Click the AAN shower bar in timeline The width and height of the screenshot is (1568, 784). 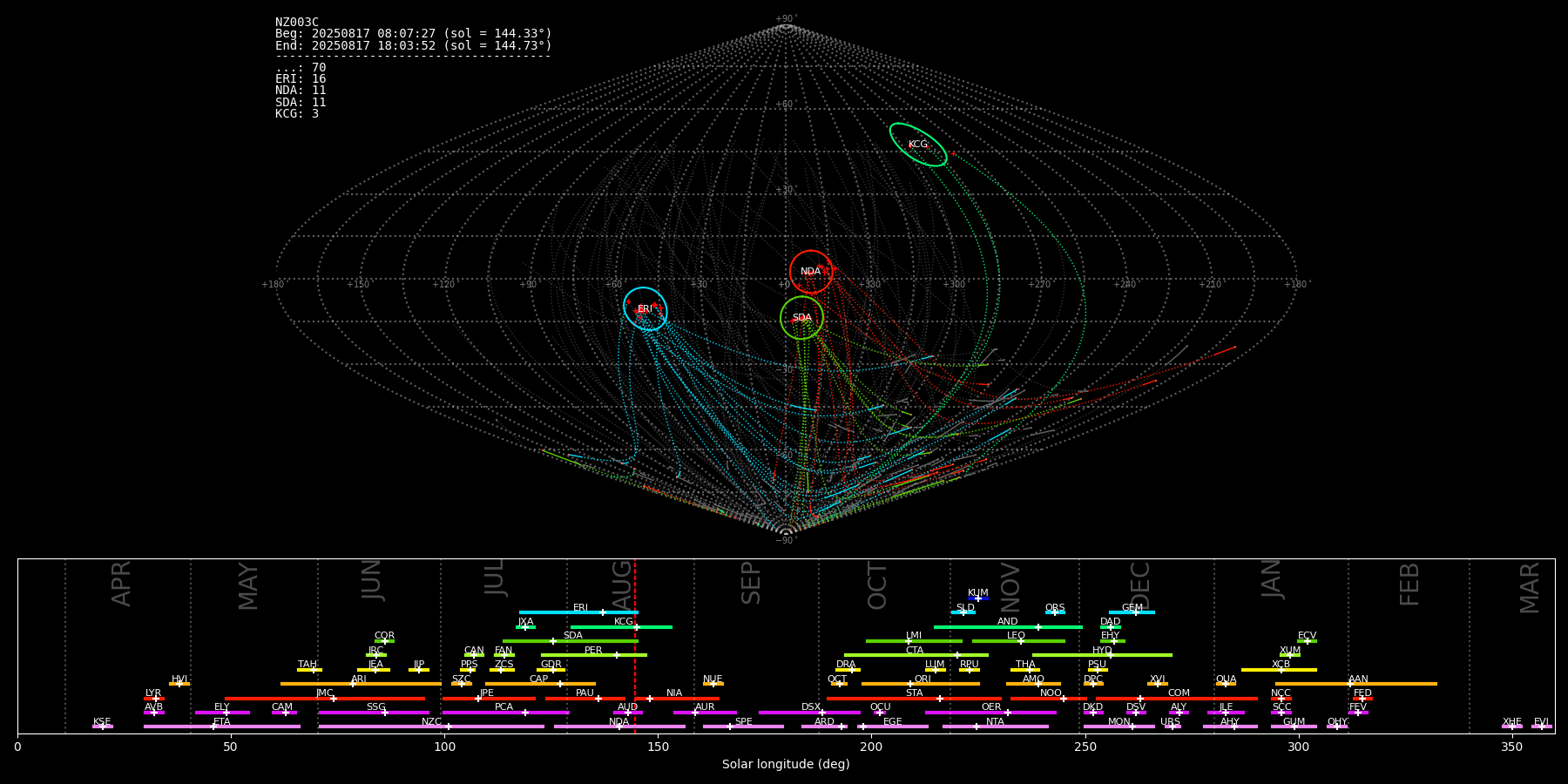click(1356, 684)
